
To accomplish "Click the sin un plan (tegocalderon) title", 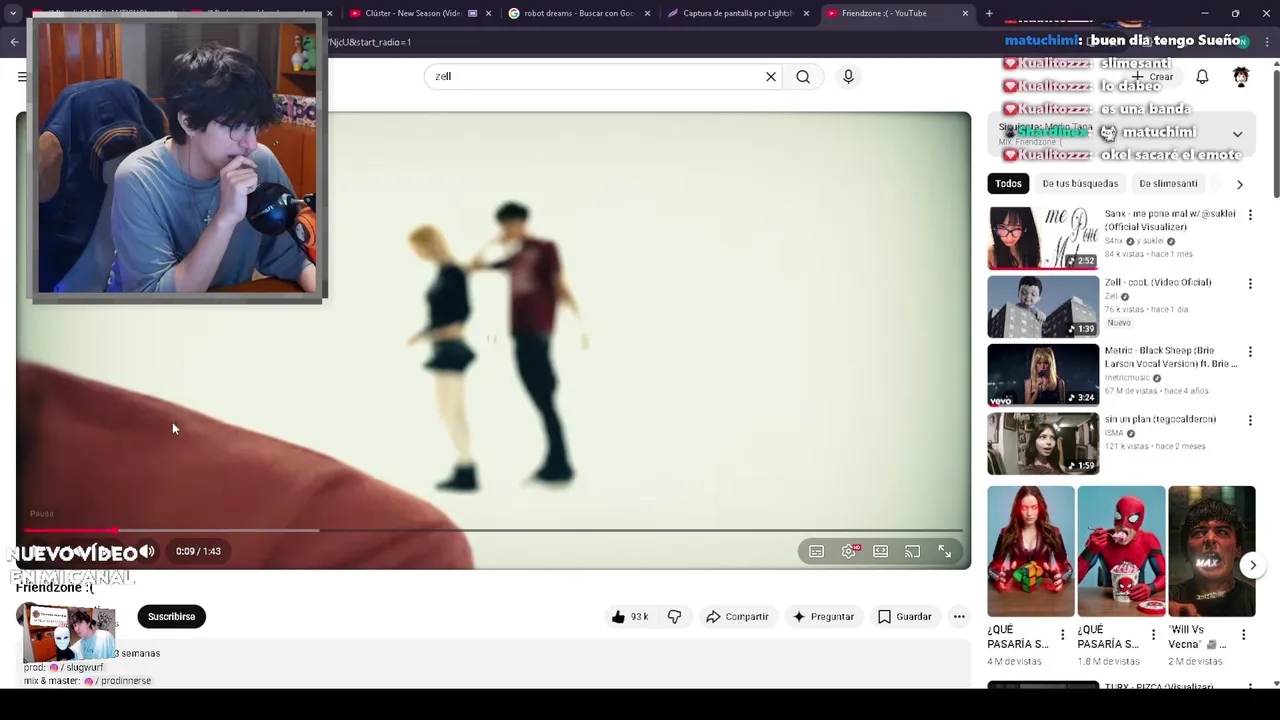I will click(1161, 420).
